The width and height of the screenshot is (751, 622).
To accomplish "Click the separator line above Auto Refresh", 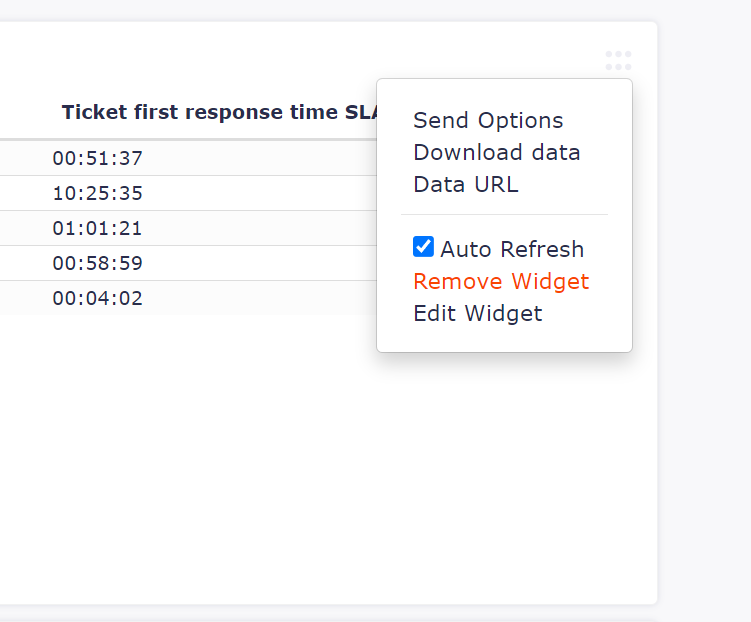I will tap(504, 215).
